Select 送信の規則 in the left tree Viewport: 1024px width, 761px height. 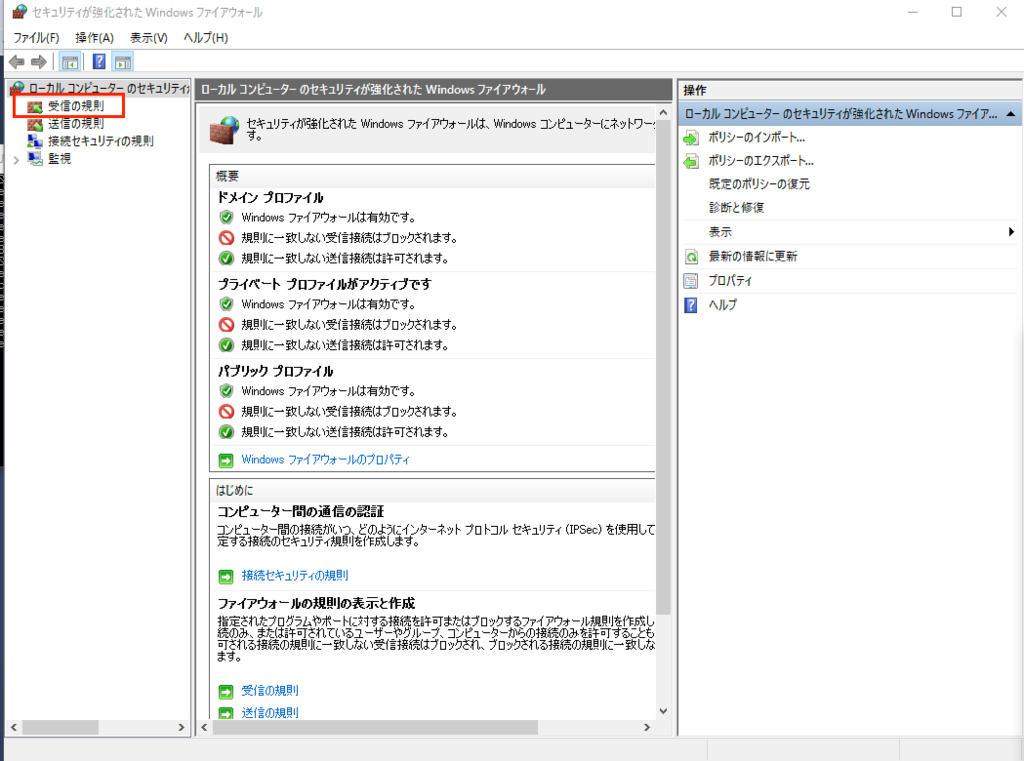pyautogui.click(x=76, y=123)
